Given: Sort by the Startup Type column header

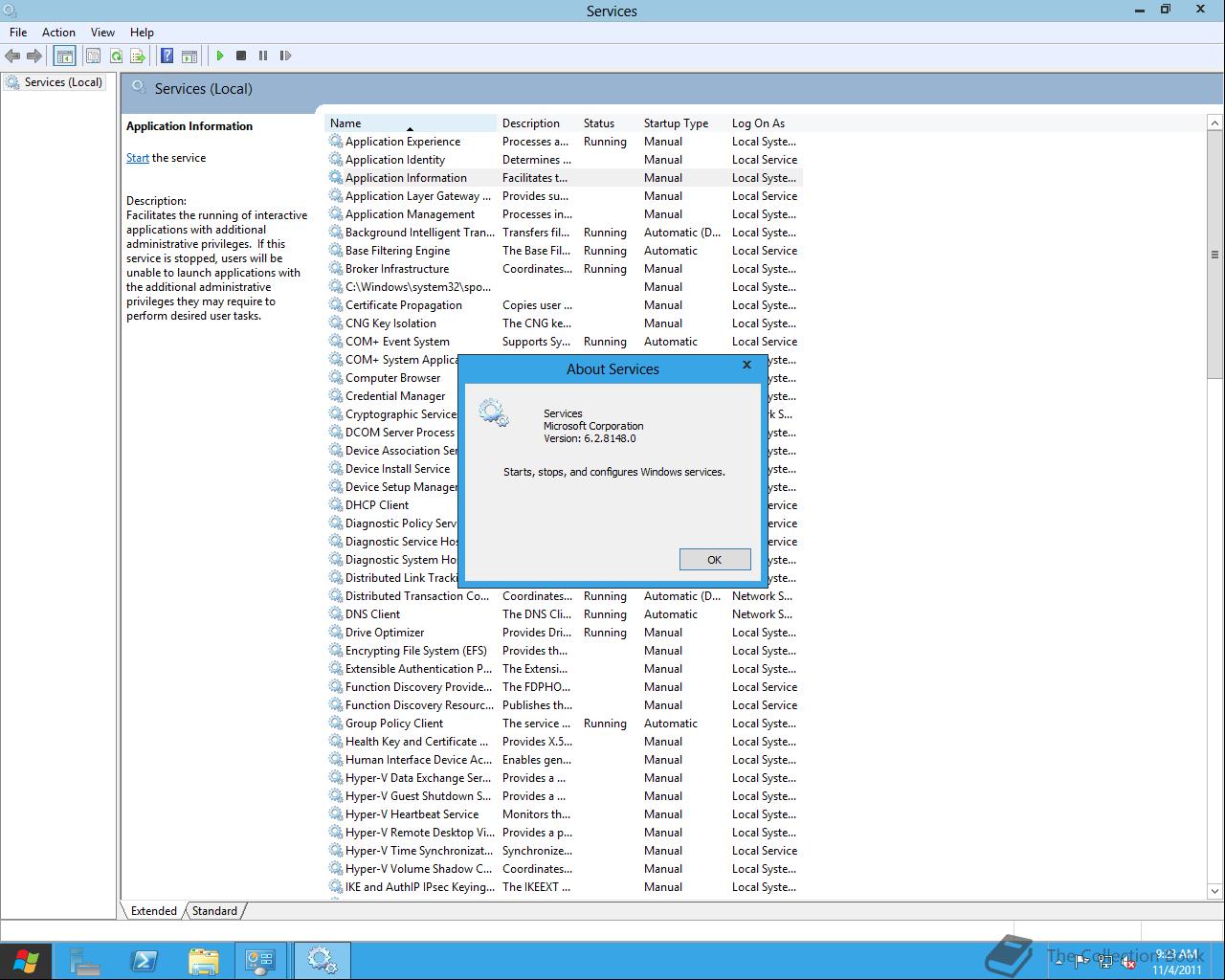Looking at the screenshot, I should [x=683, y=122].
